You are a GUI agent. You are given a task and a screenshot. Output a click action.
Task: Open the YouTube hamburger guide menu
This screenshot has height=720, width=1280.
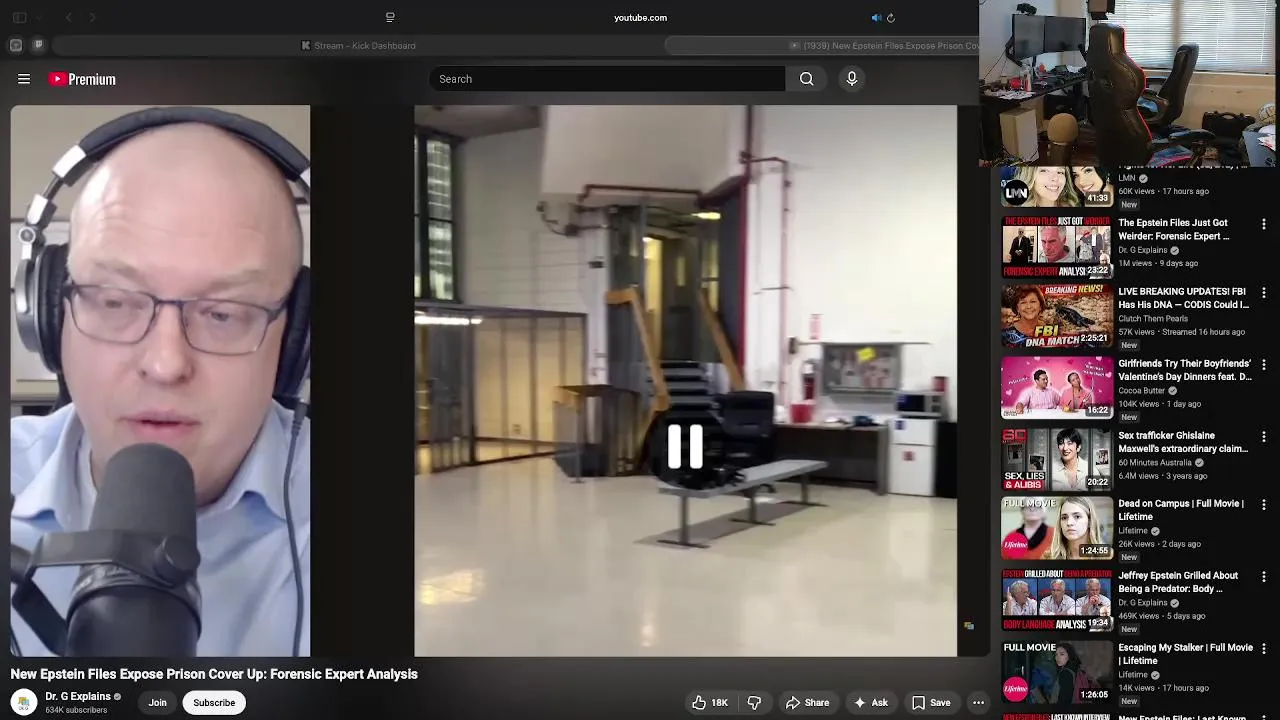coord(24,79)
